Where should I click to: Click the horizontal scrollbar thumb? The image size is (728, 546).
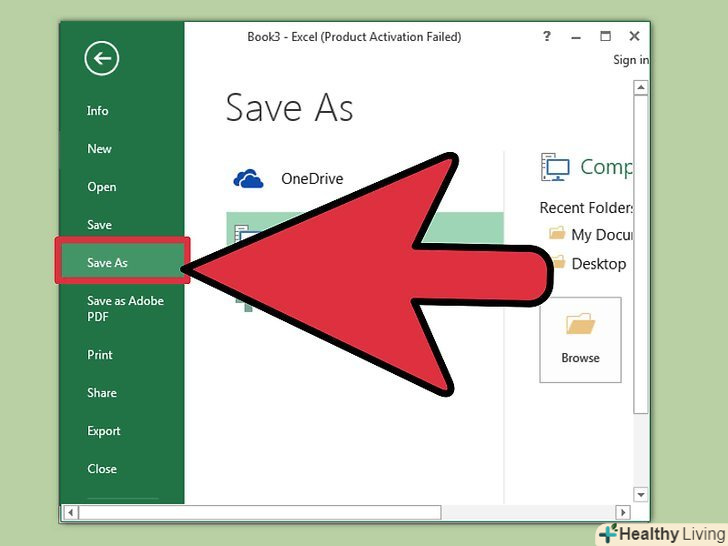260,513
